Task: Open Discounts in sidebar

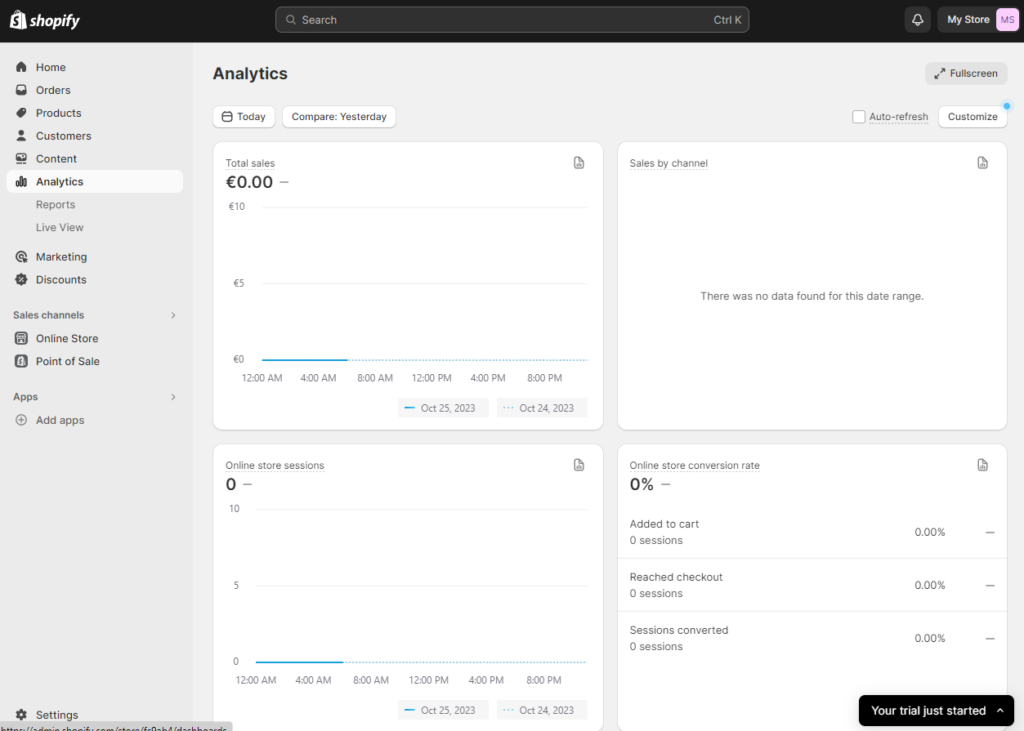Action: tap(95, 279)
